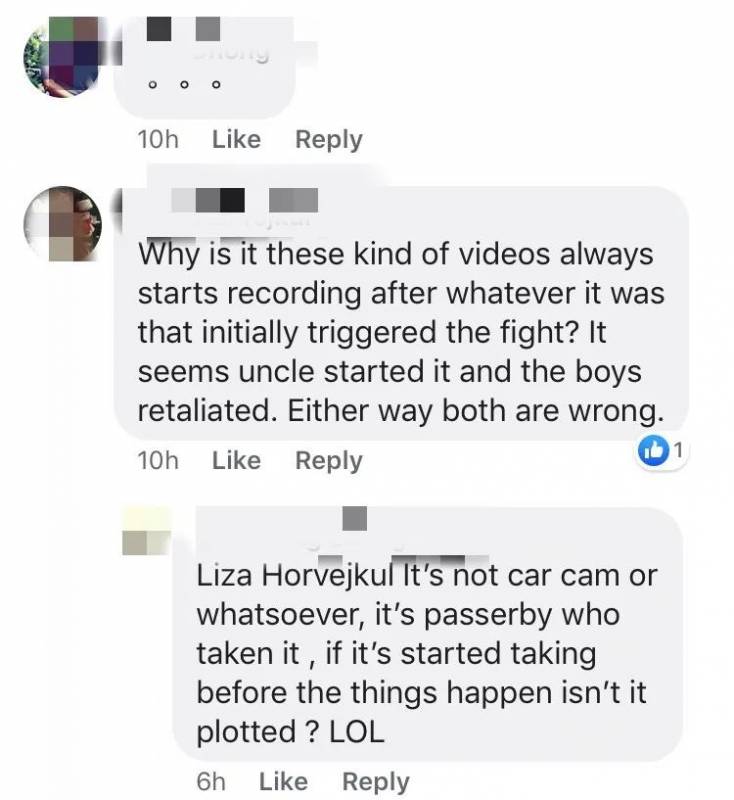View the reaction count of 1 like
The width and height of the screenshot is (734, 800).
pos(678,451)
